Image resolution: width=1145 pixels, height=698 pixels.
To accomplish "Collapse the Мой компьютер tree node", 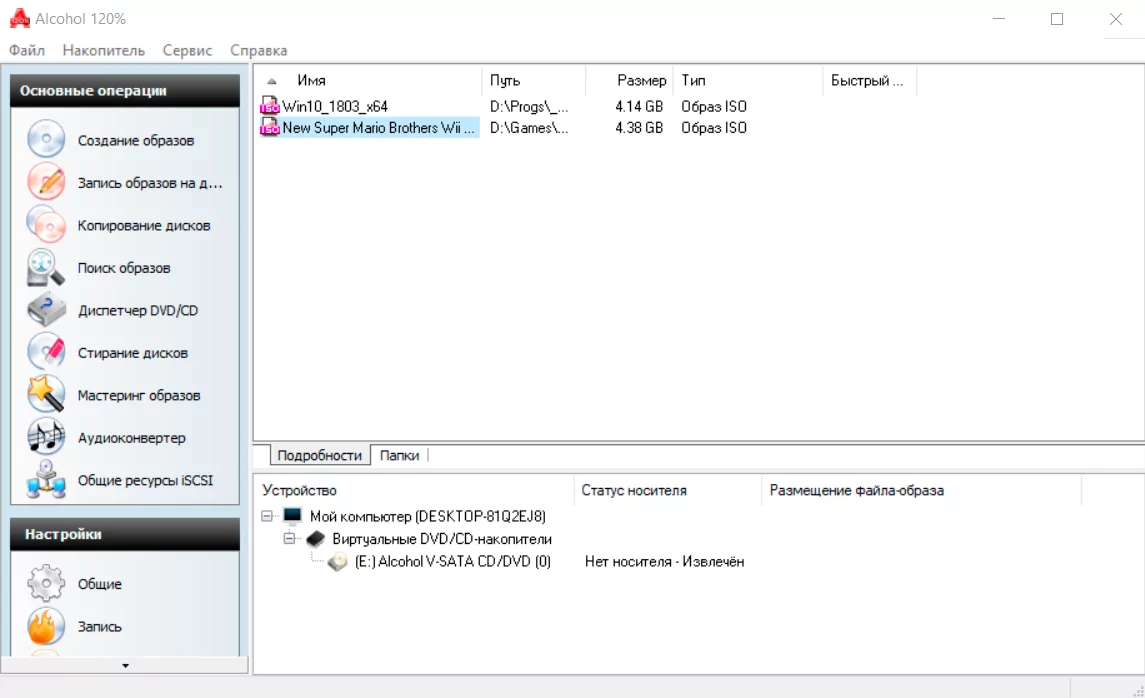I will click(x=267, y=516).
